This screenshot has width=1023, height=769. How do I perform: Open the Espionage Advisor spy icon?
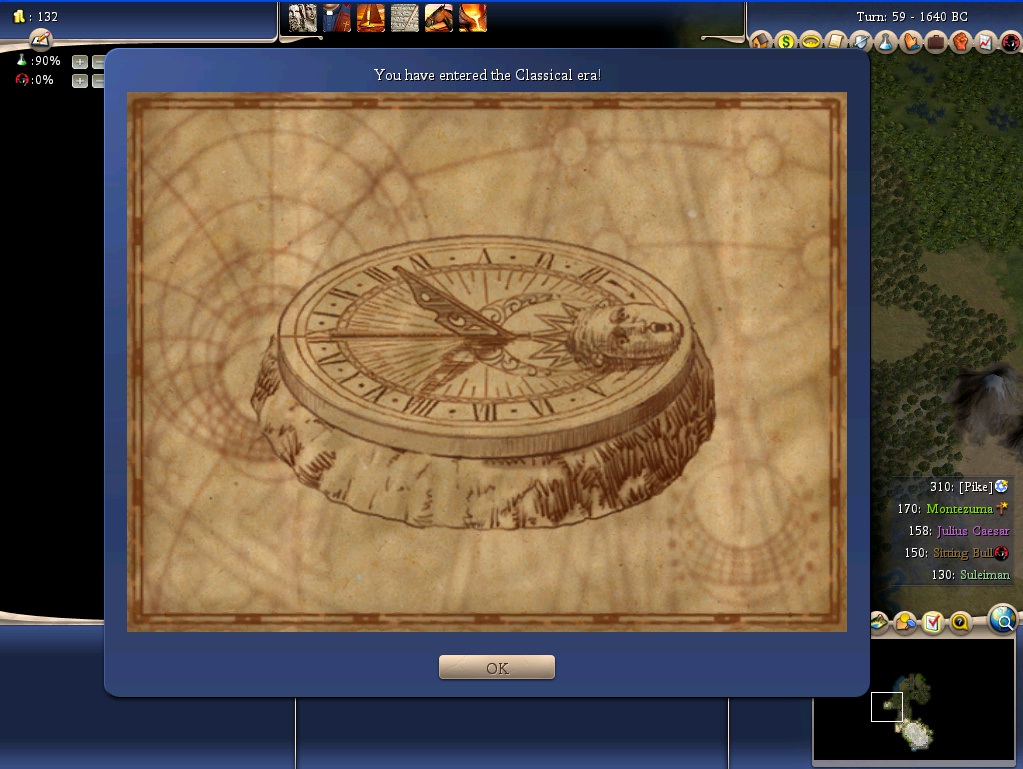(1011, 42)
